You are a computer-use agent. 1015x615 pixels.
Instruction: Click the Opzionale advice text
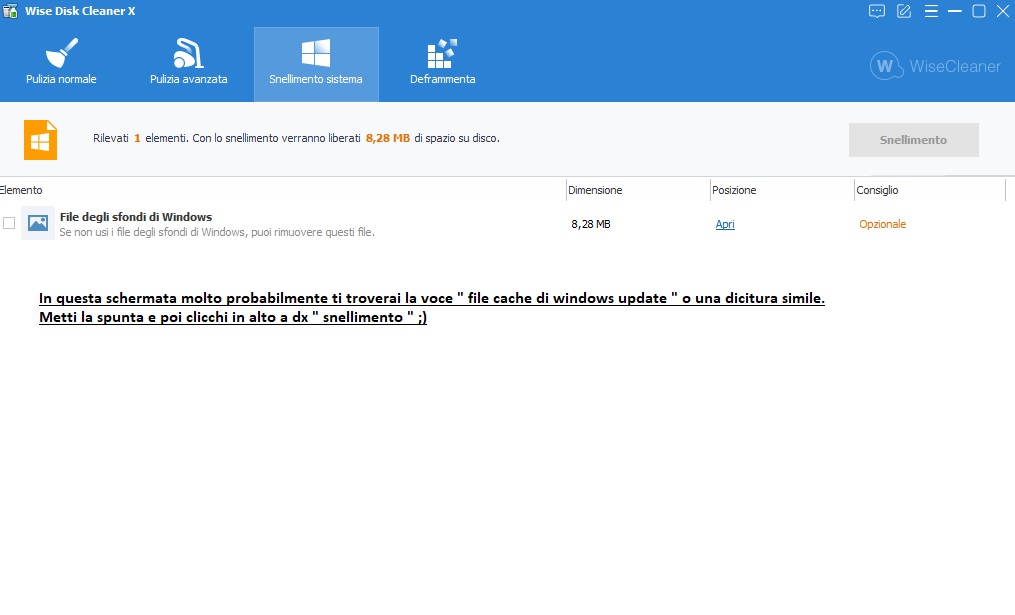[882, 224]
